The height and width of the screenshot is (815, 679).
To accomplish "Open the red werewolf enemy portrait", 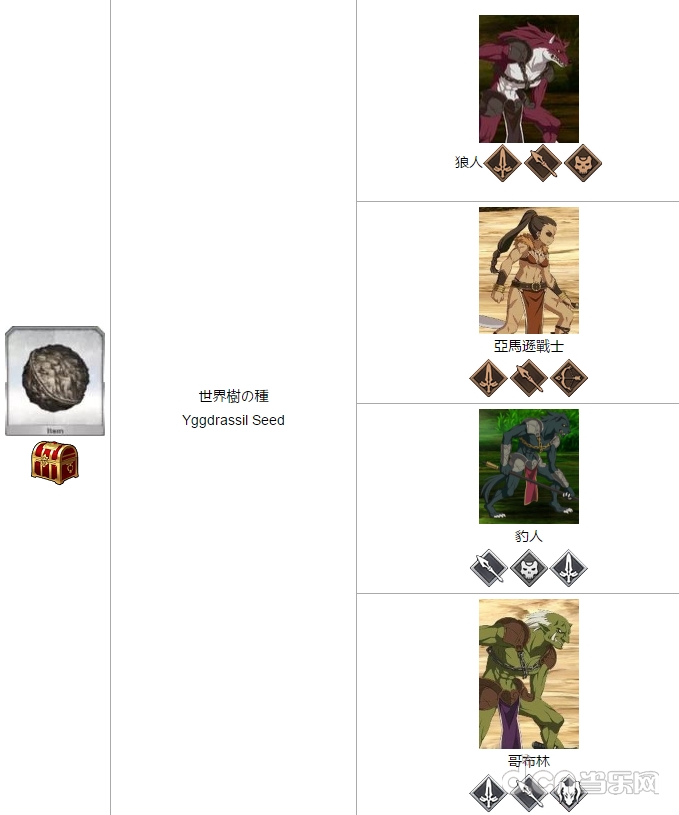I will [529, 79].
